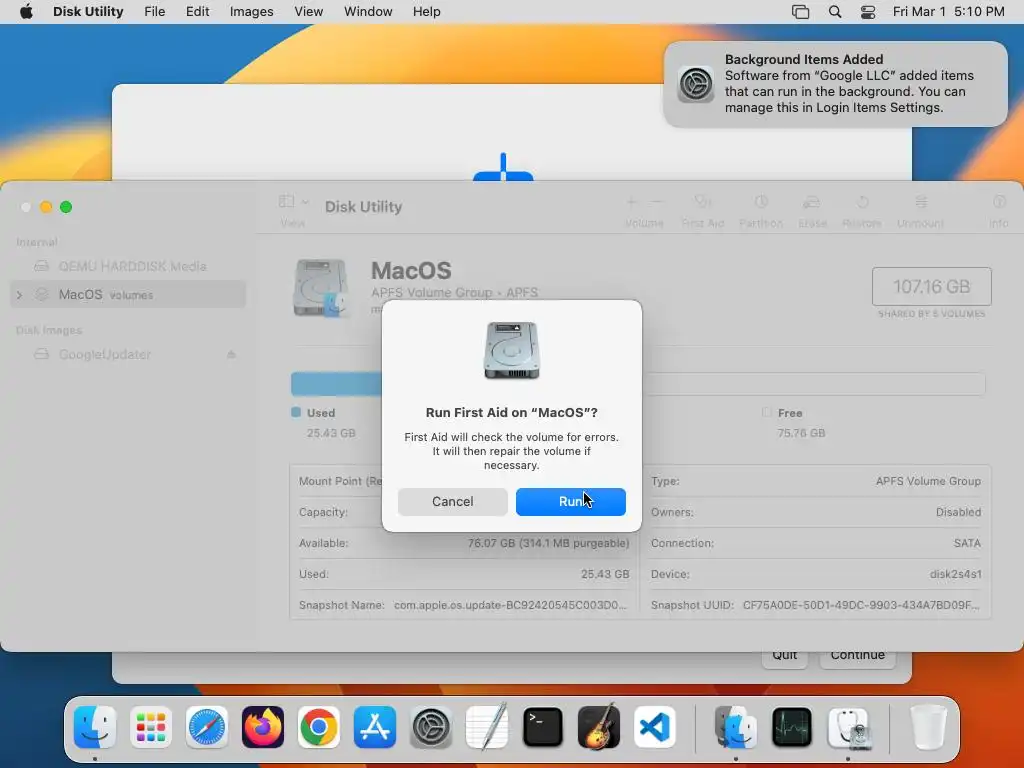
Task: Open GarageBand from the Dock
Action: point(598,727)
